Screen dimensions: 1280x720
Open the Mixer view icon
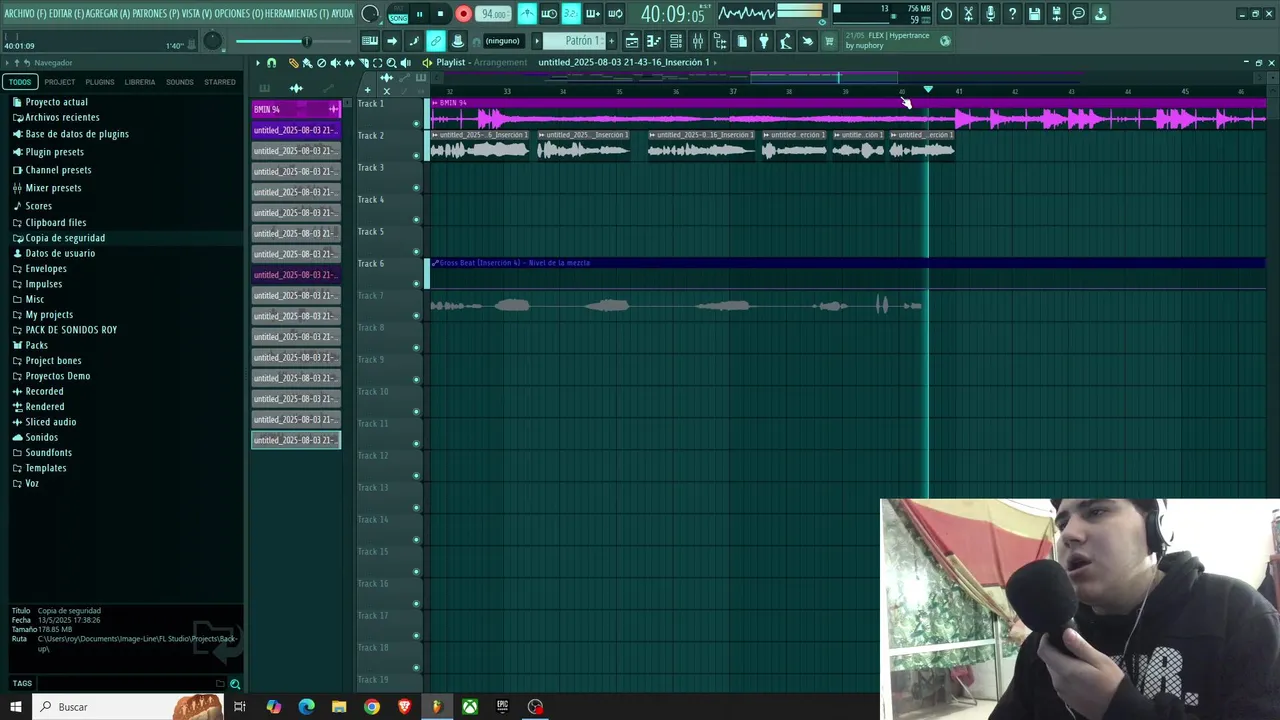tap(698, 41)
